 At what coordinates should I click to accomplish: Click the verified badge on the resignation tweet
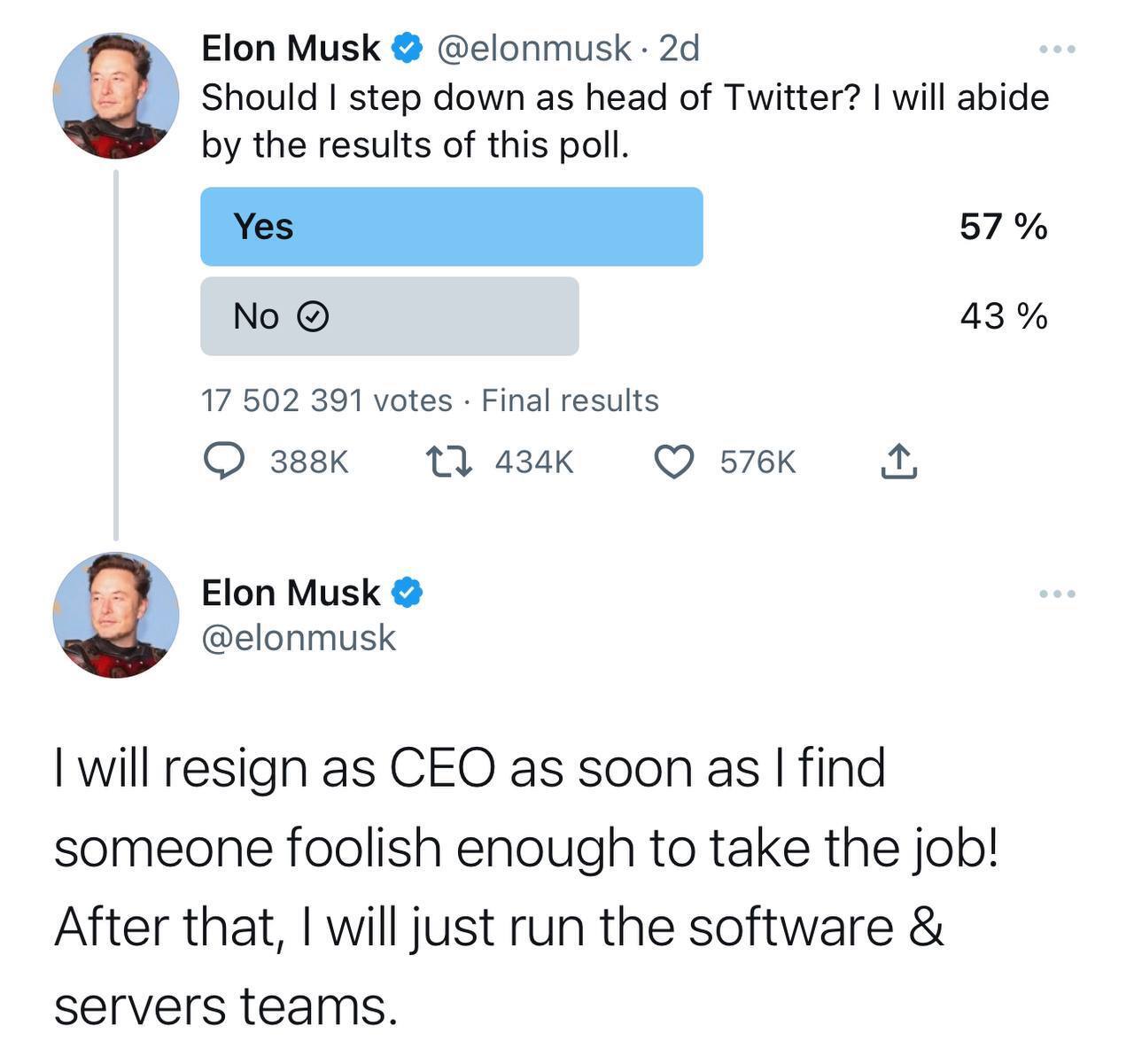408,592
